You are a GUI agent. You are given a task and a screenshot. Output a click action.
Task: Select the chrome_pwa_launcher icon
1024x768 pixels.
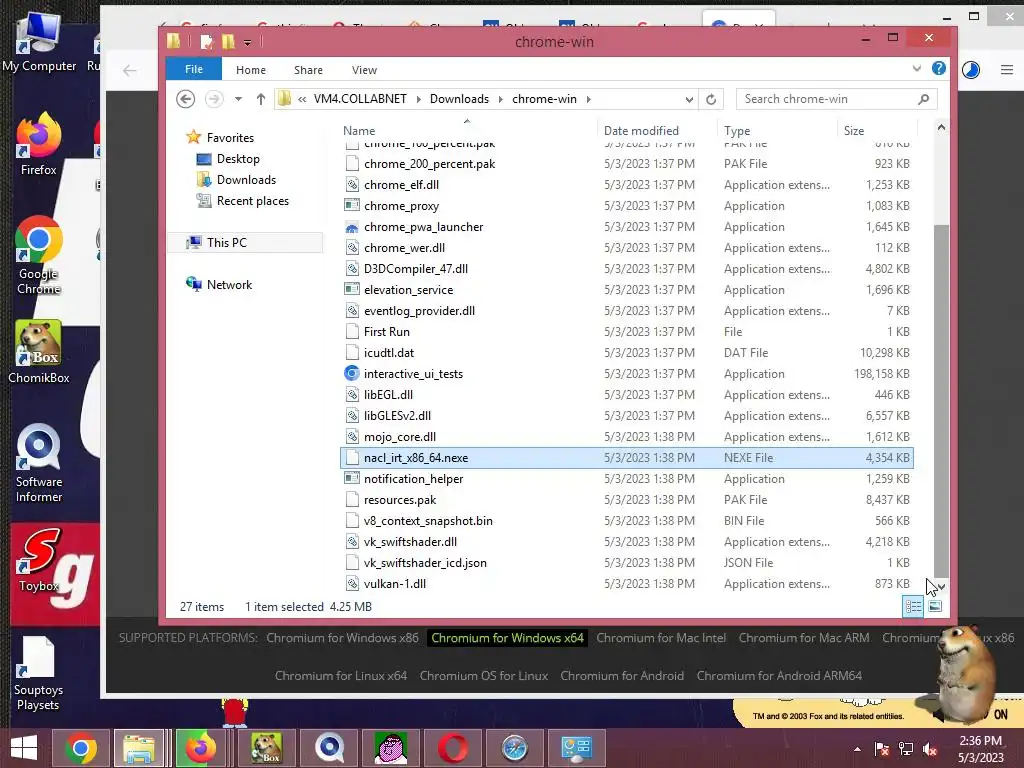[x=352, y=227]
